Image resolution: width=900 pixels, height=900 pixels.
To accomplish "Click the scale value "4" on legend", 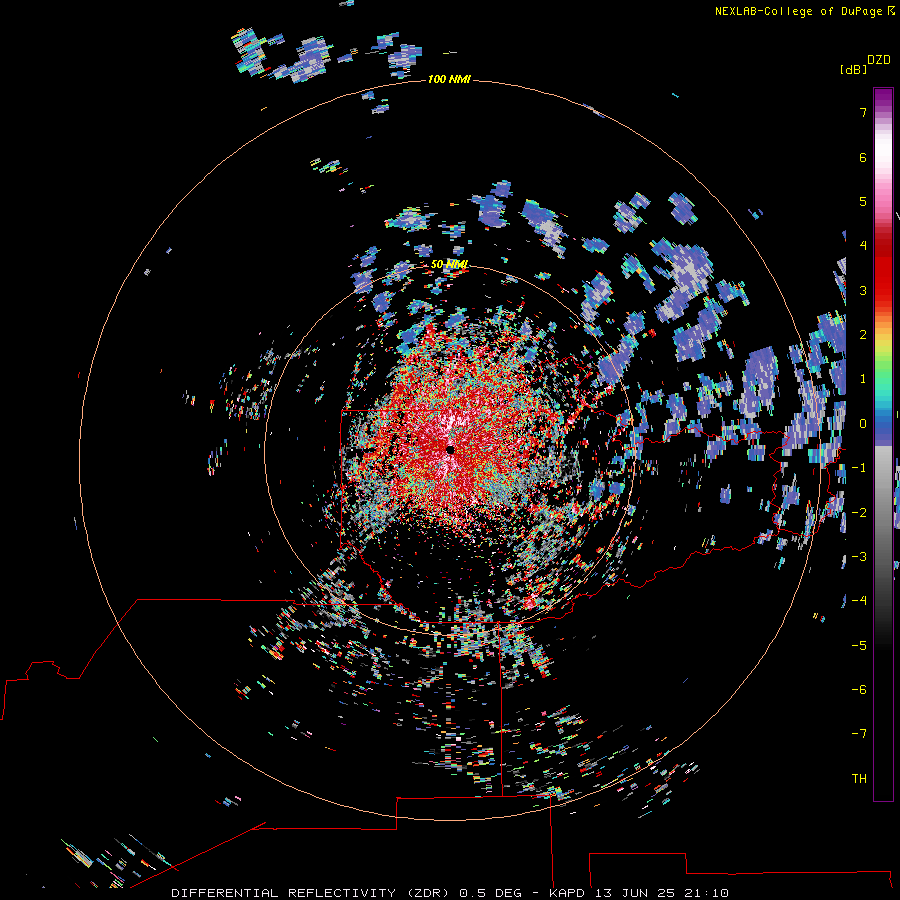I will [x=863, y=246].
